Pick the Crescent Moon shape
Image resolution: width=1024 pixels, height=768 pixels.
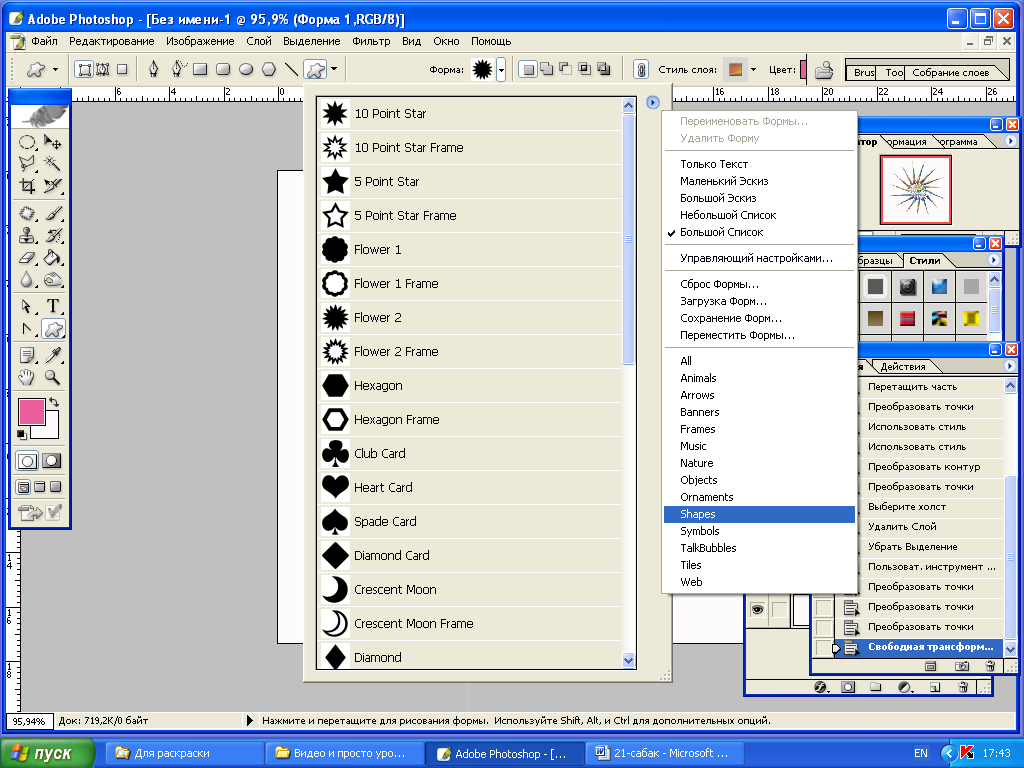[x=470, y=589]
